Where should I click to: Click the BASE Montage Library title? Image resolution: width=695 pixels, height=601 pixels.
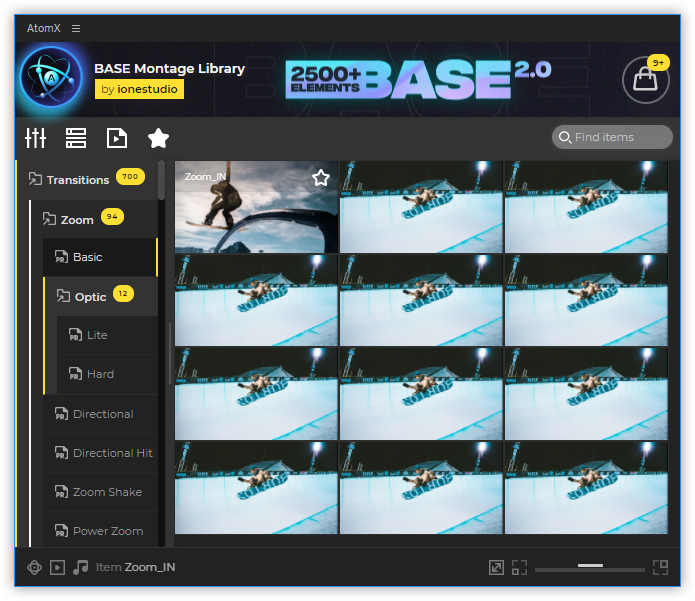click(169, 69)
